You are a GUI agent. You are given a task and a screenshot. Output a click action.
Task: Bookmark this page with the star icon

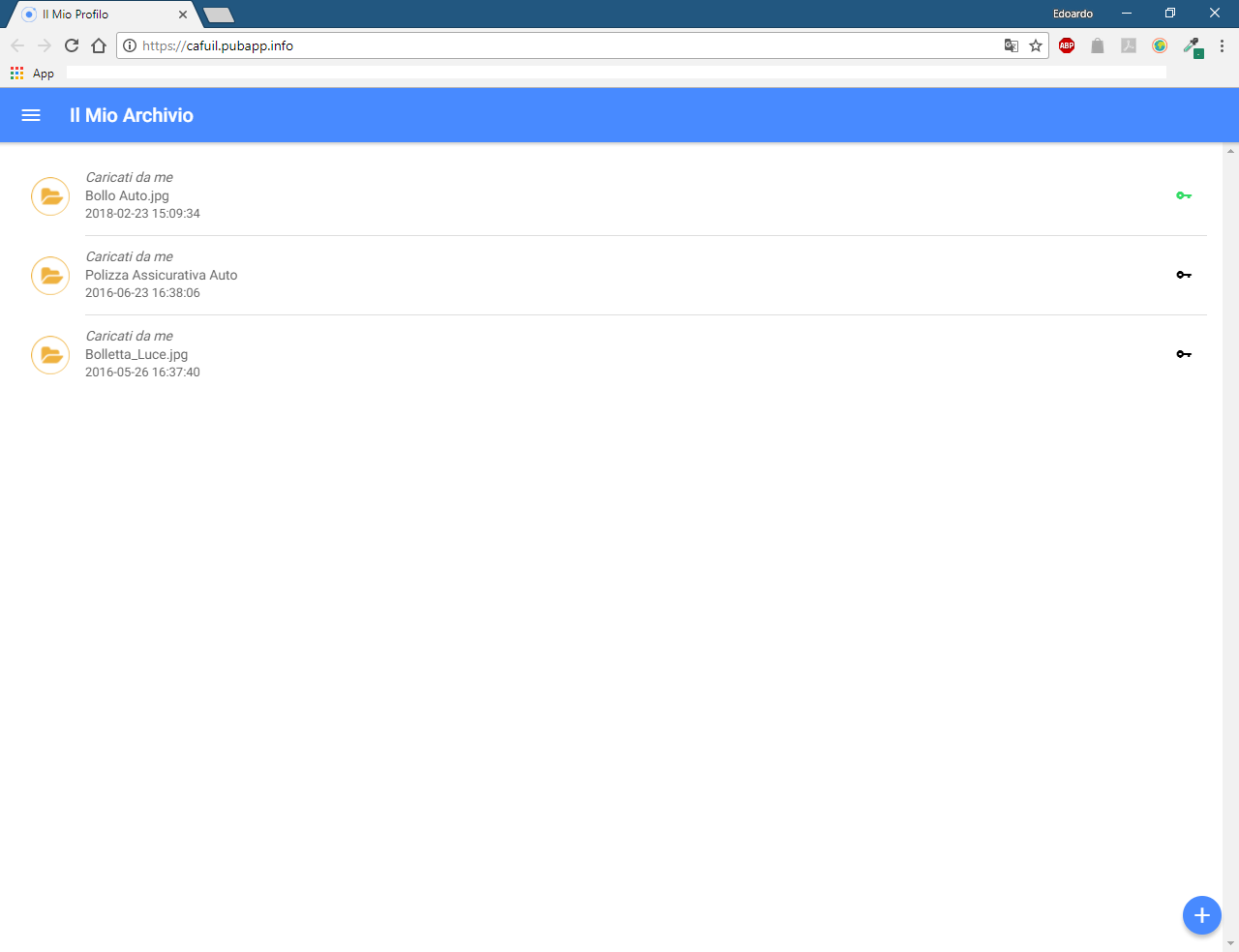tap(1036, 45)
